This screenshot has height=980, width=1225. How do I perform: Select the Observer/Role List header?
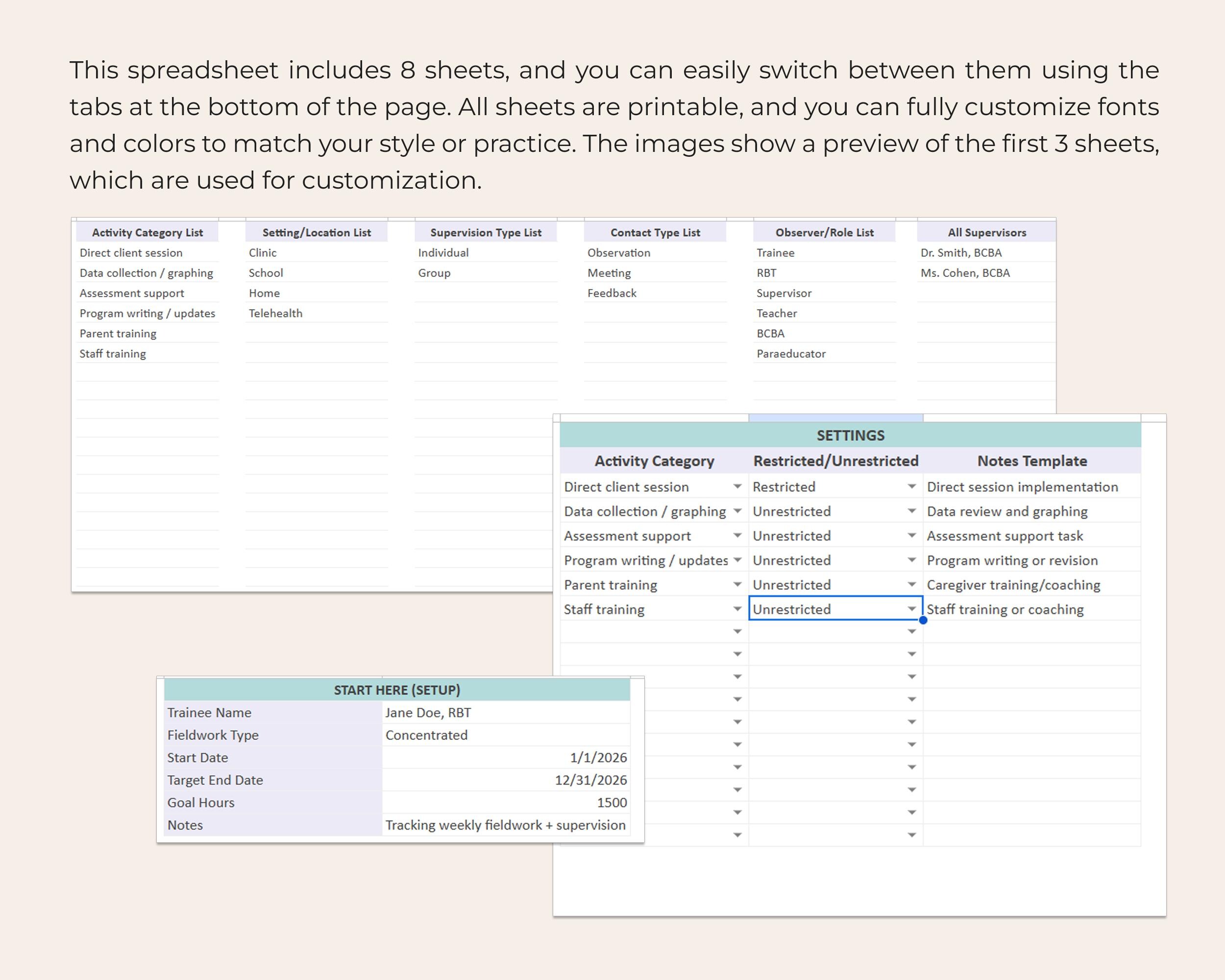825,232
